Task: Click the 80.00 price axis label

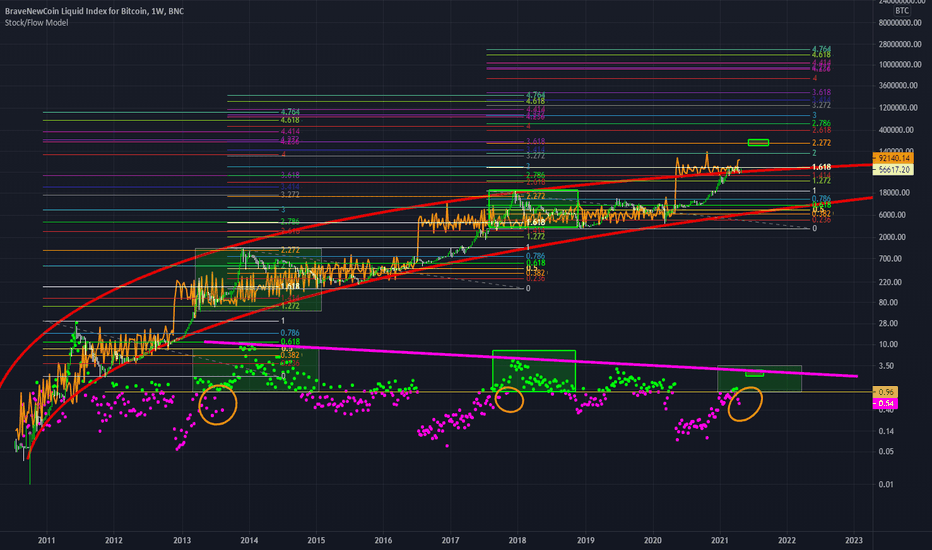Action: pos(888,302)
